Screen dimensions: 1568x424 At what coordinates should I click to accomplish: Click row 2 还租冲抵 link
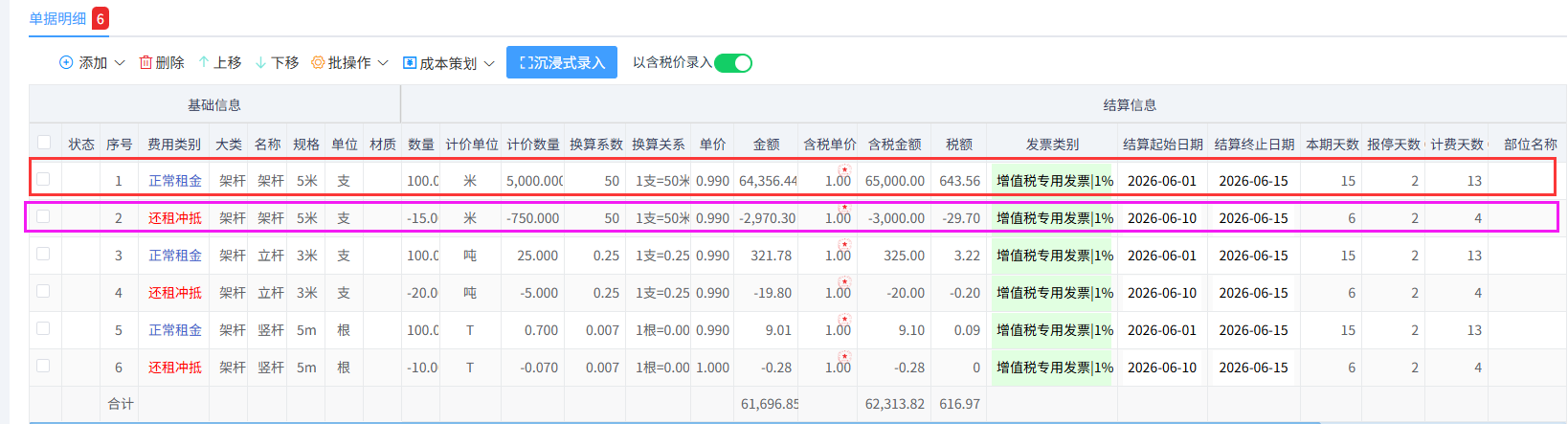[175, 217]
